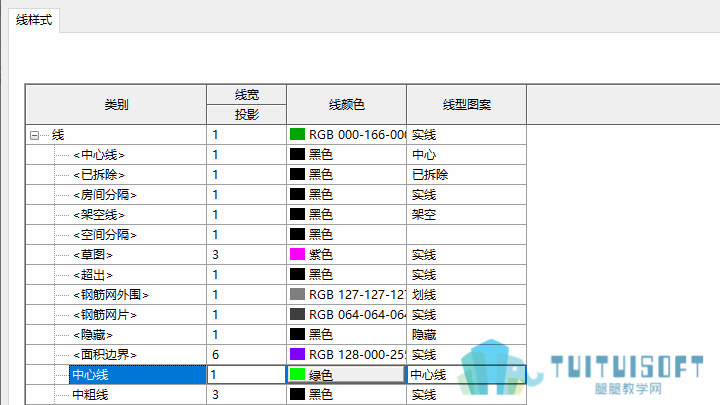This screenshot has width=720, height=405.
Task: Collapse the 线 tree node
Action: pos(34,135)
